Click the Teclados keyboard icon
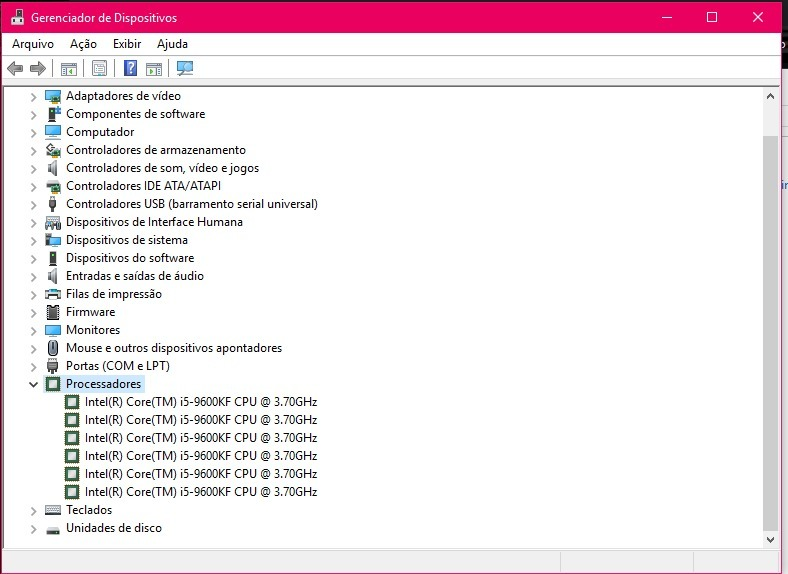This screenshot has height=574, width=788. point(53,510)
